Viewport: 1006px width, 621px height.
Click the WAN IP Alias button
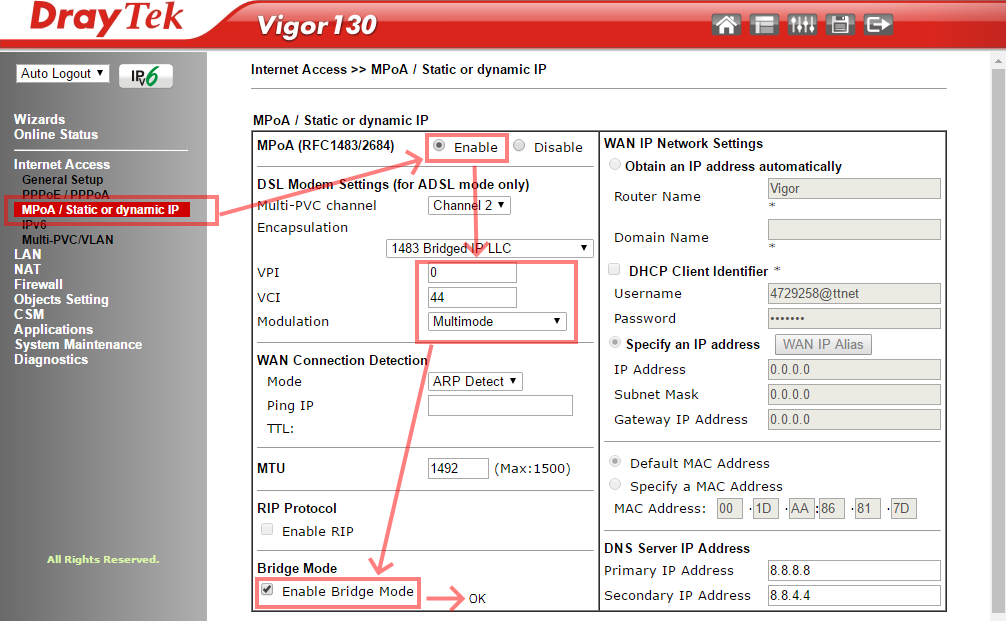click(x=824, y=344)
